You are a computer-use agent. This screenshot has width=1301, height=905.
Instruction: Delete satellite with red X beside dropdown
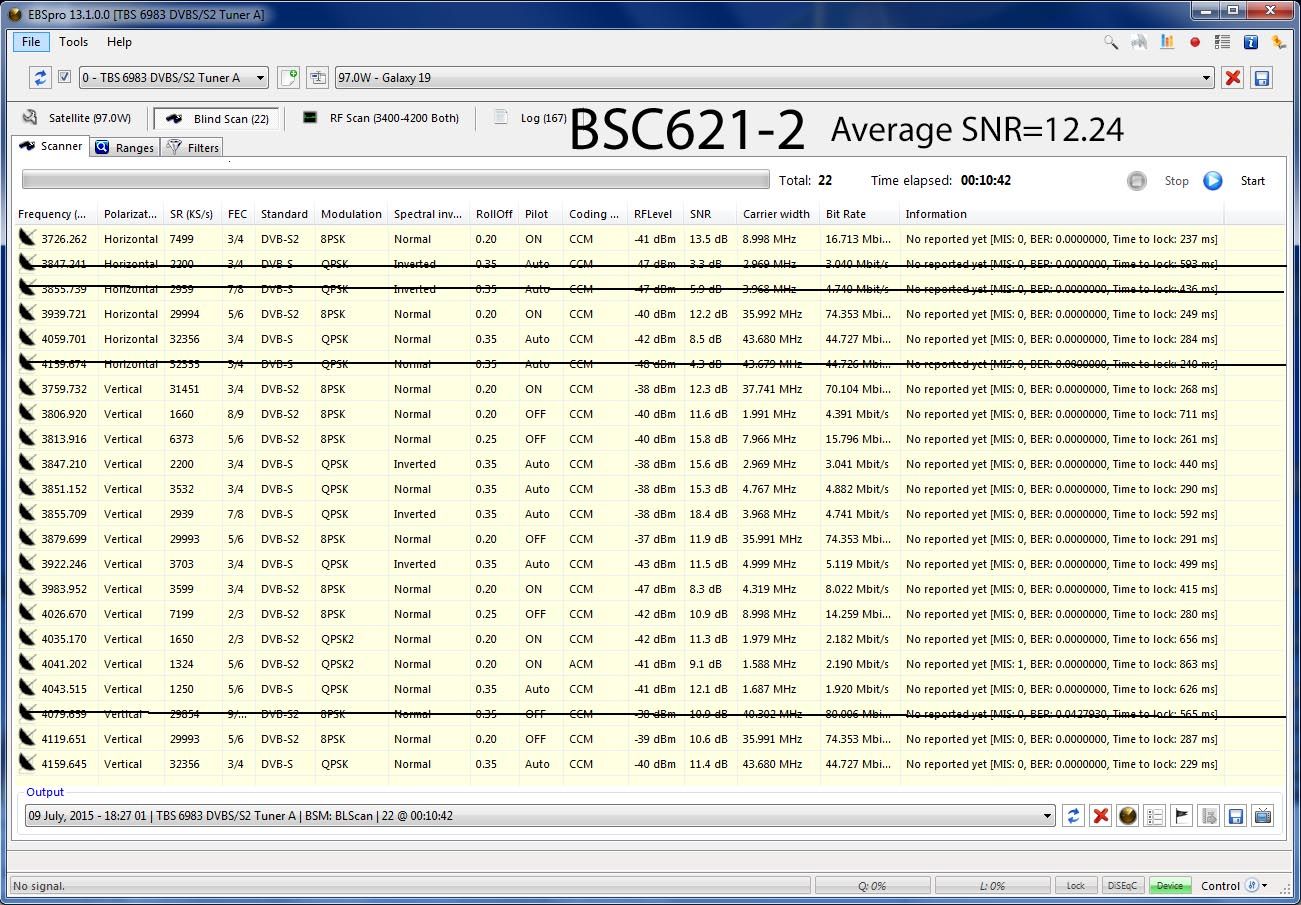(x=1233, y=77)
